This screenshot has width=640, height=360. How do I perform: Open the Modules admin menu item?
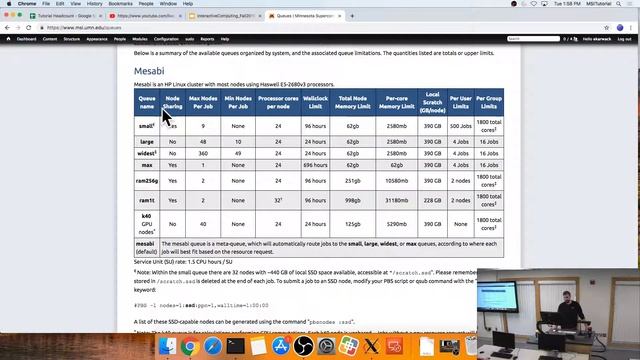point(140,39)
